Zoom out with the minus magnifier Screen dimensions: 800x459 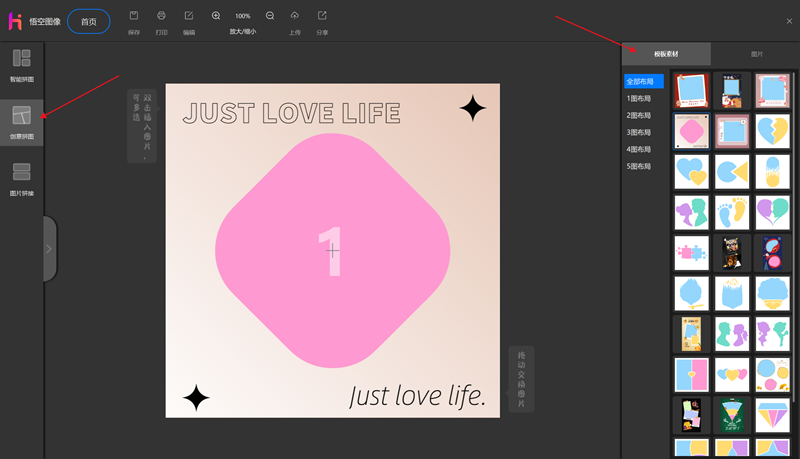click(x=270, y=16)
